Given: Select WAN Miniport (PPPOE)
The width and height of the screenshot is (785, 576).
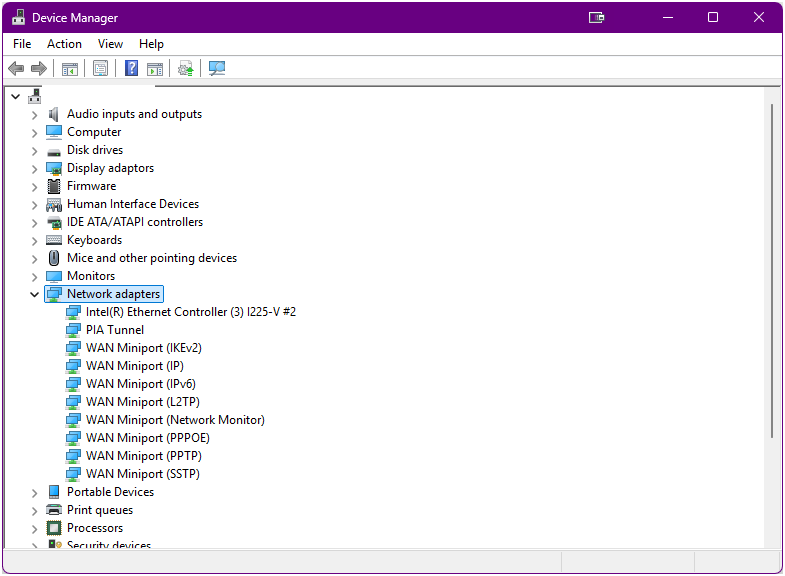Looking at the screenshot, I should [148, 438].
